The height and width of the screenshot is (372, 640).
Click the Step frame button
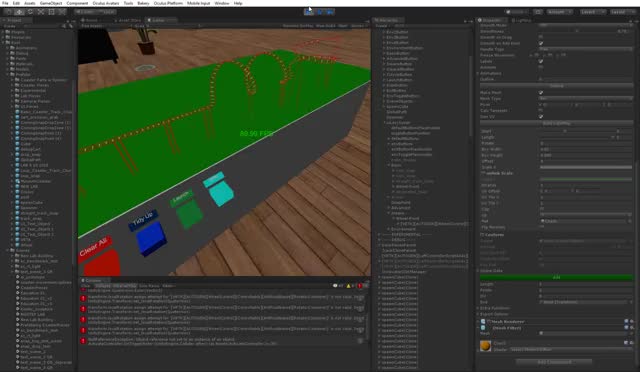pyautogui.click(x=330, y=12)
